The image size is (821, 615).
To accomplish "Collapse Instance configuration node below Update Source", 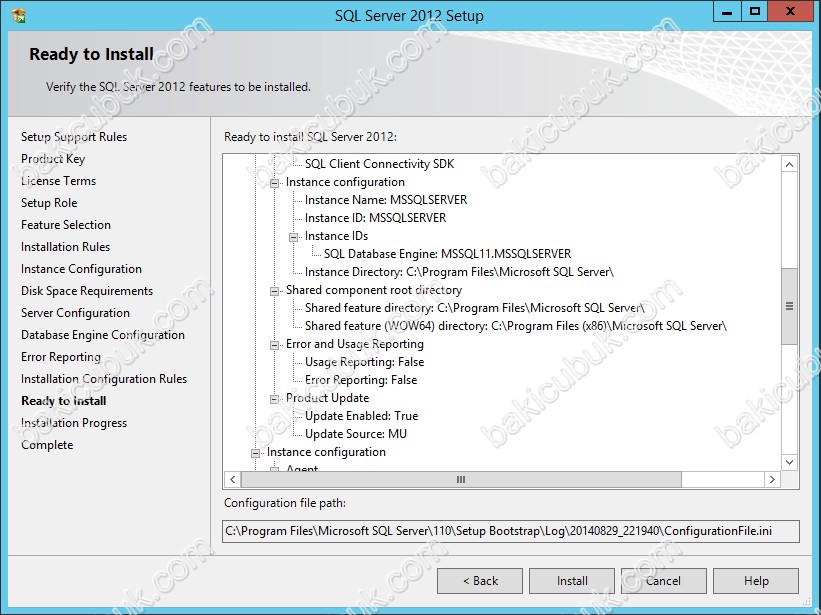I will [256, 453].
